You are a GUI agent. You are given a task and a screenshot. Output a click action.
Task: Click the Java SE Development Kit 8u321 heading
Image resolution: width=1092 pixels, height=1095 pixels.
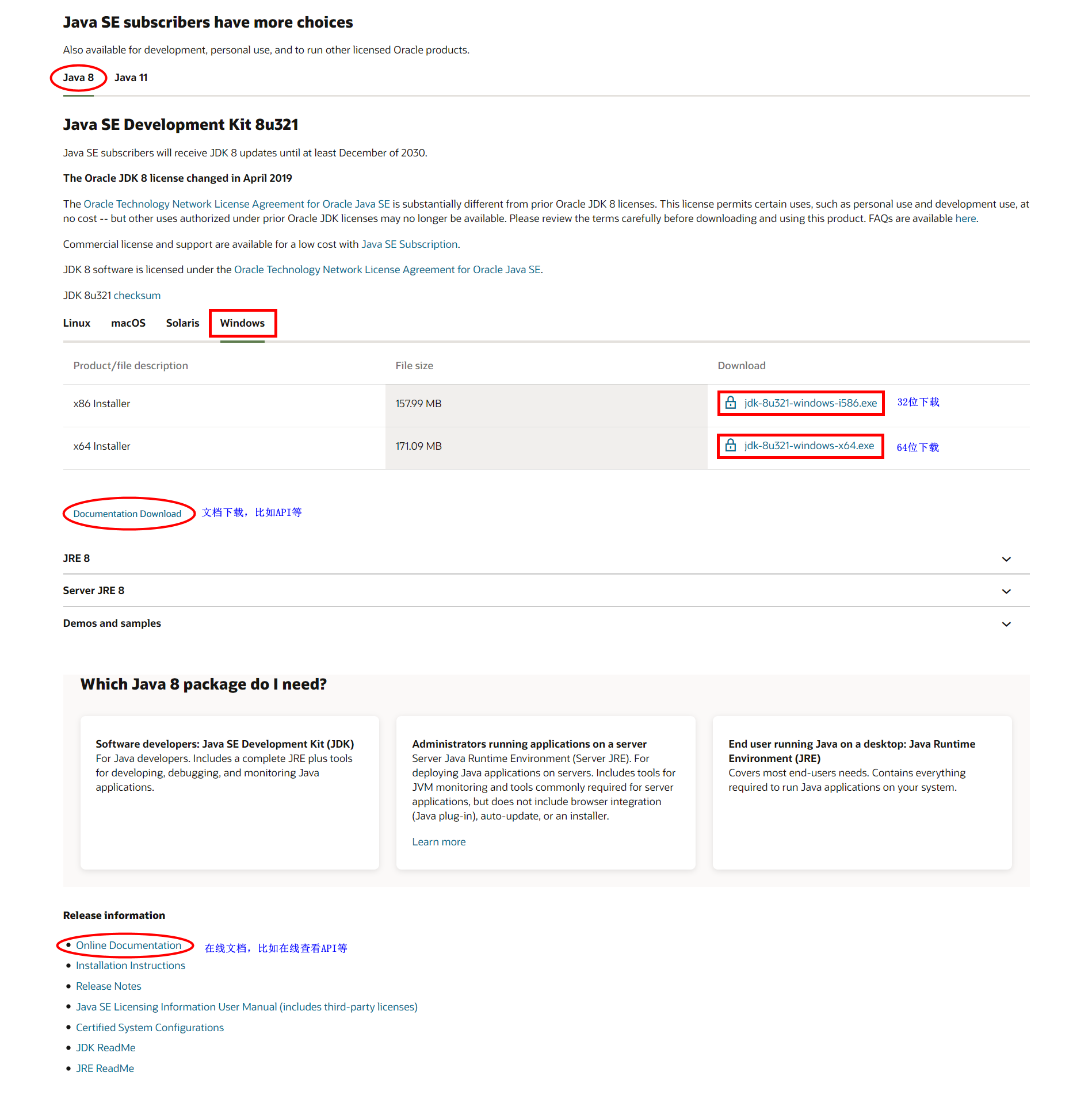click(x=181, y=125)
